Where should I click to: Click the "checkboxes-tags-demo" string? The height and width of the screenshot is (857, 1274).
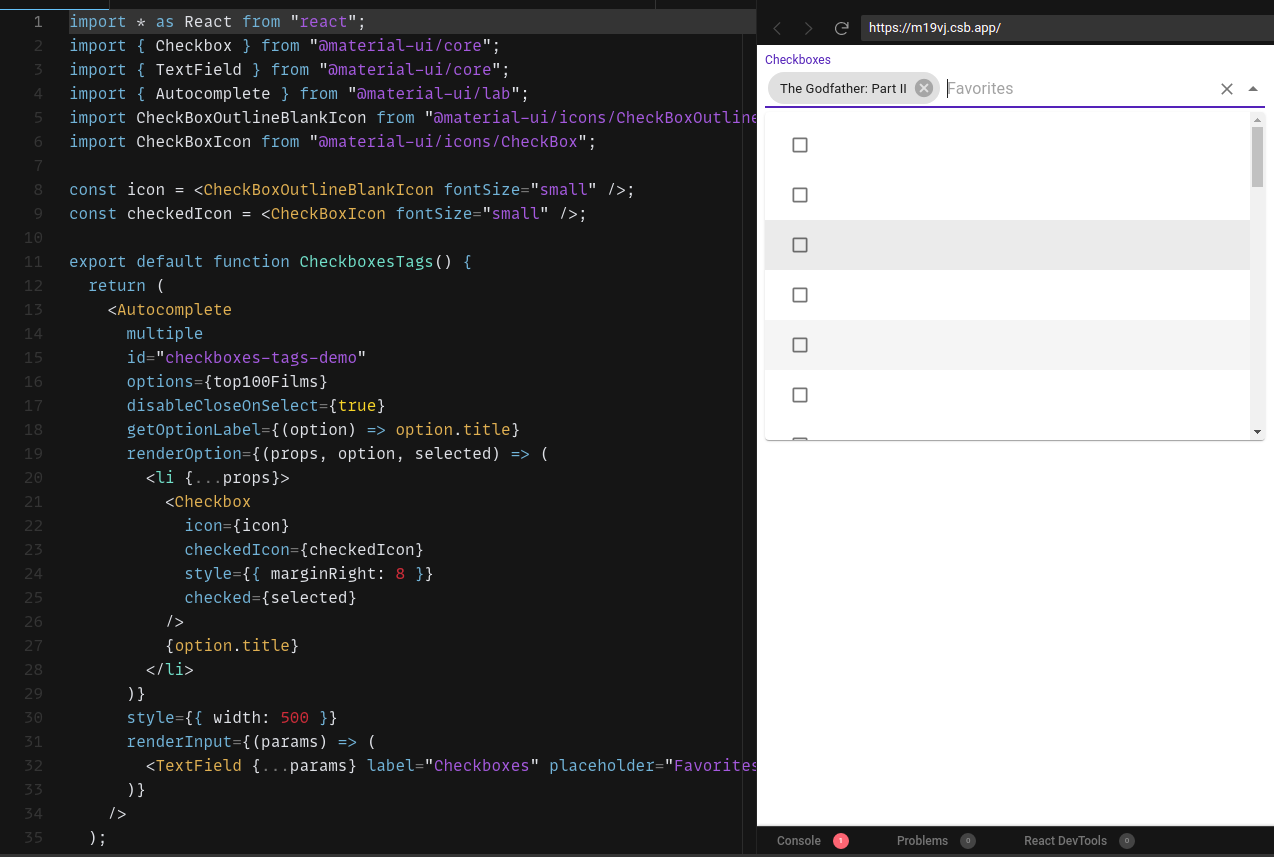tap(261, 358)
